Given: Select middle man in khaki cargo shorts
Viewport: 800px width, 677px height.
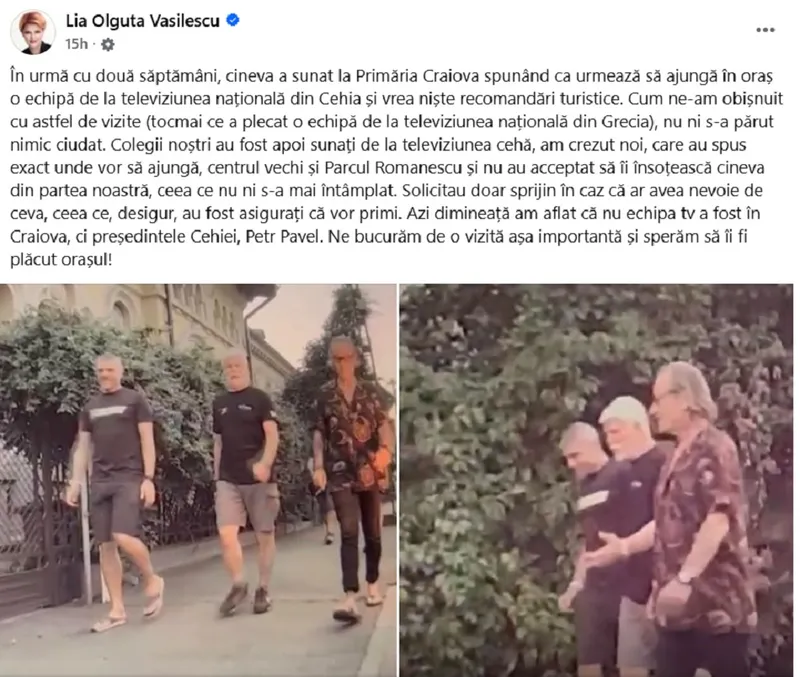Looking at the screenshot, I should tap(246, 480).
